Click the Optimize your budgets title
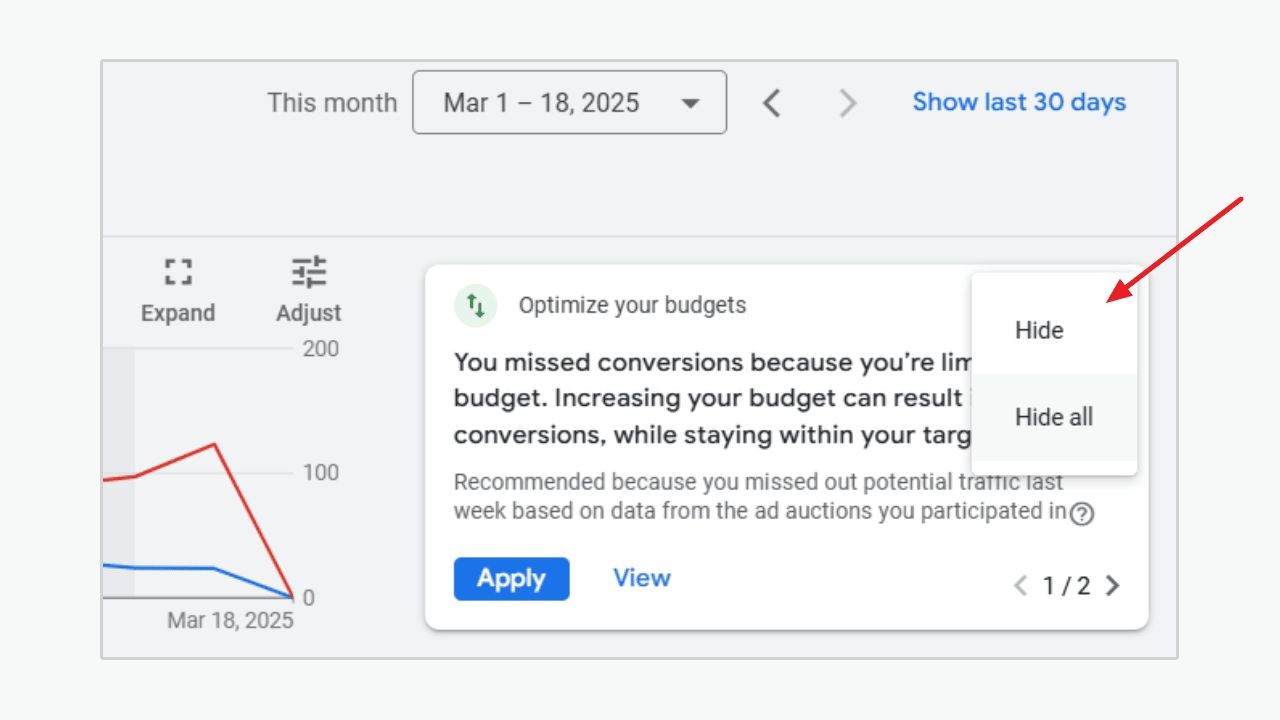1280x720 pixels. coord(632,305)
